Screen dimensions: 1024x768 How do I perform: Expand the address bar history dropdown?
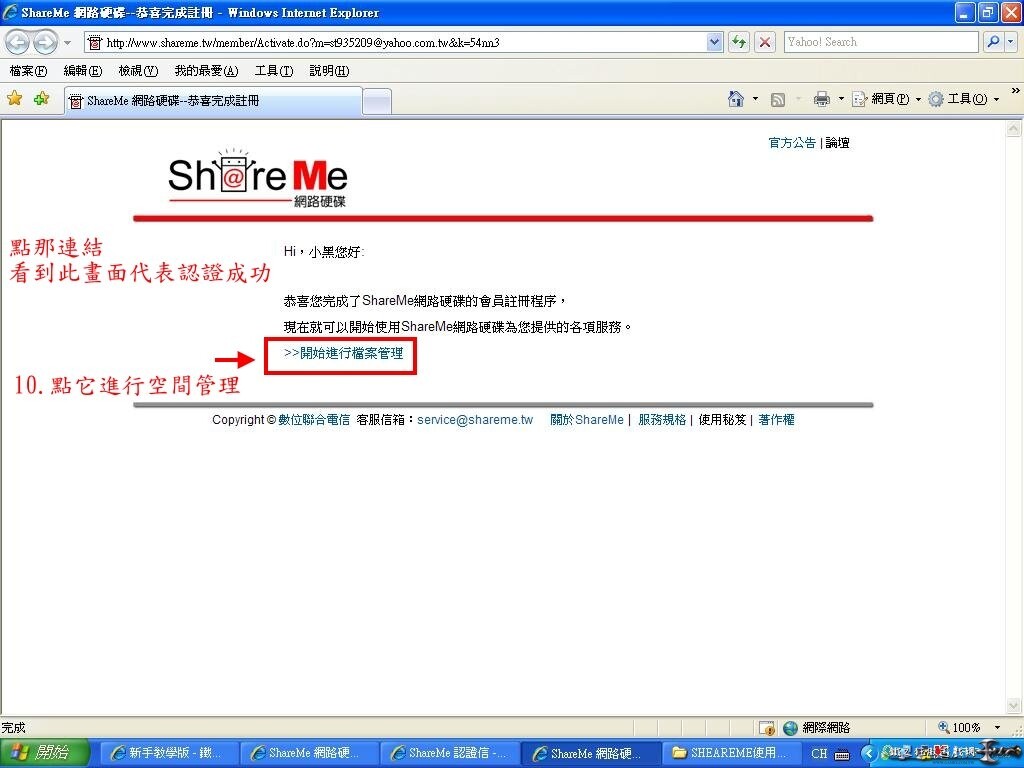click(714, 42)
